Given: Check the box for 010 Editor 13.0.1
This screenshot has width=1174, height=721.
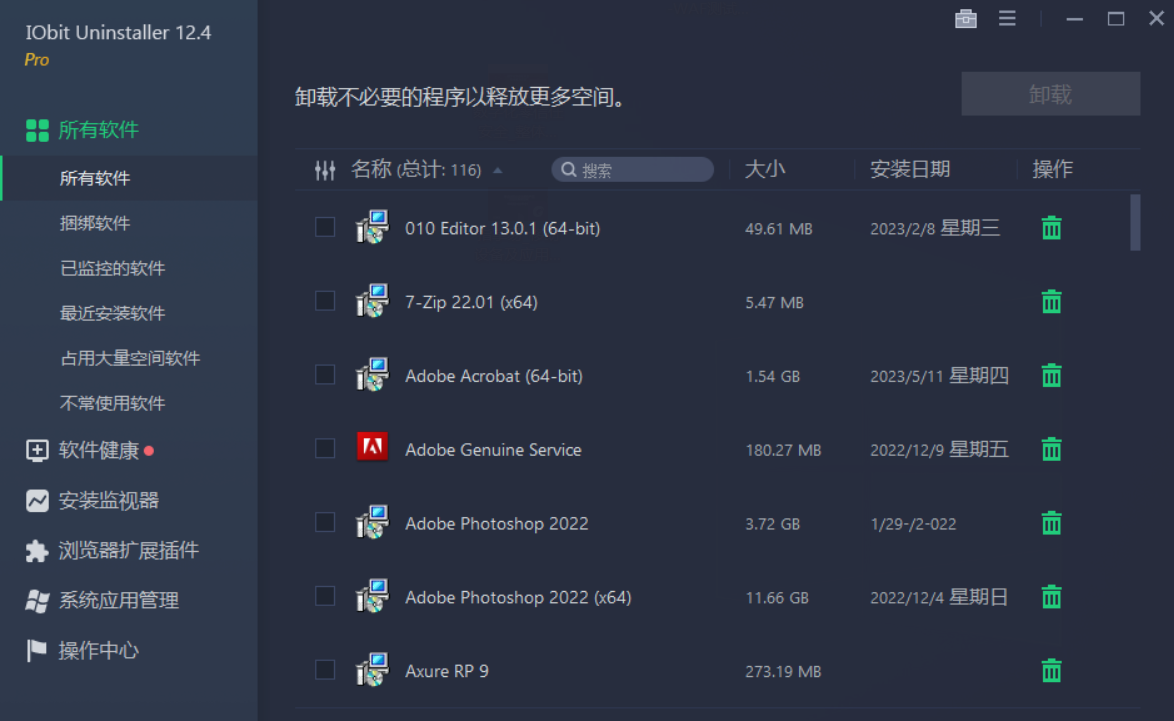Looking at the screenshot, I should click(x=325, y=227).
